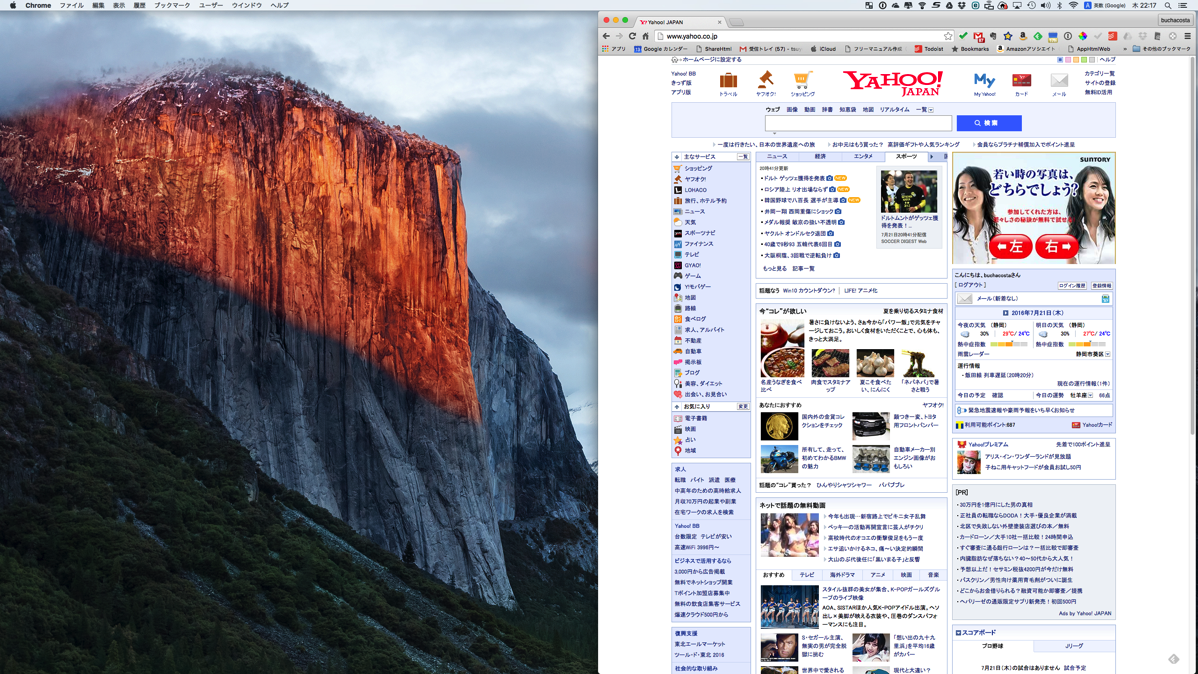The width and height of the screenshot is (1198, 674).
Task: Switch to the ニュース news tab
Action: click(777, 156)
